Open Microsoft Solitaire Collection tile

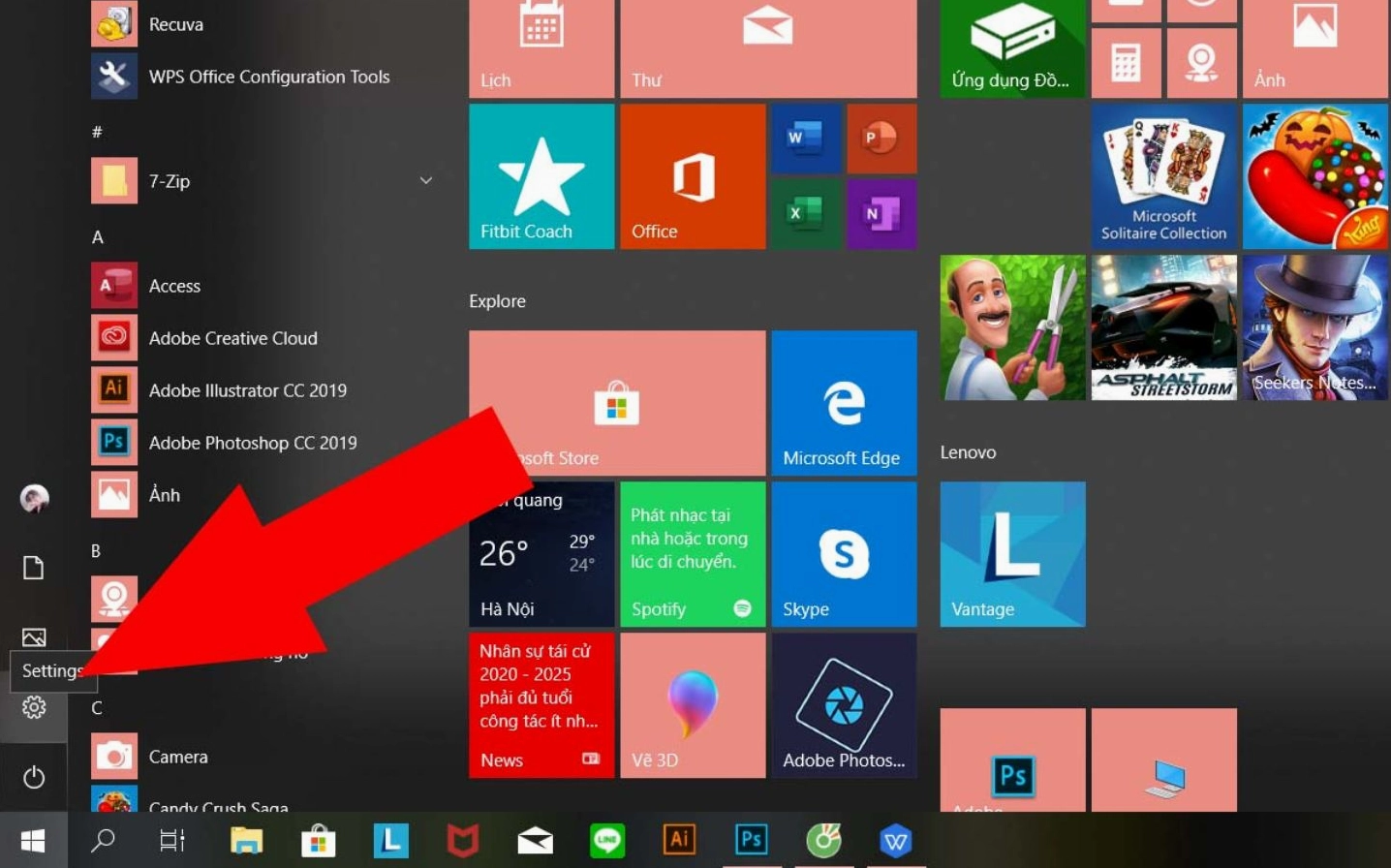click(x=1163, y=176)
